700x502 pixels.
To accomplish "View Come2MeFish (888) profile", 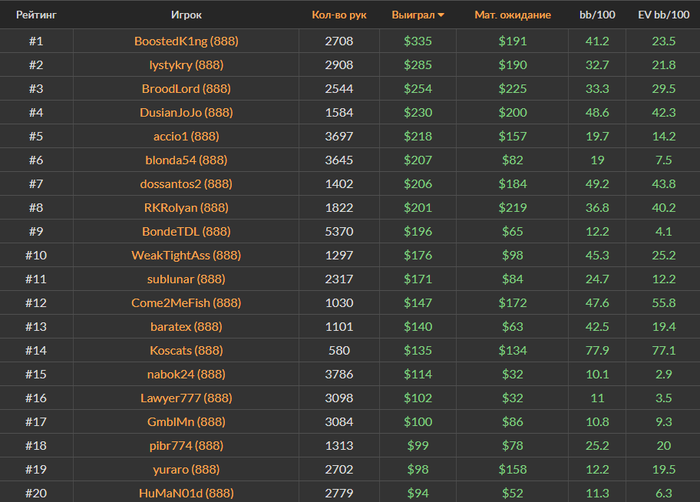I will [x=186, y=303].
